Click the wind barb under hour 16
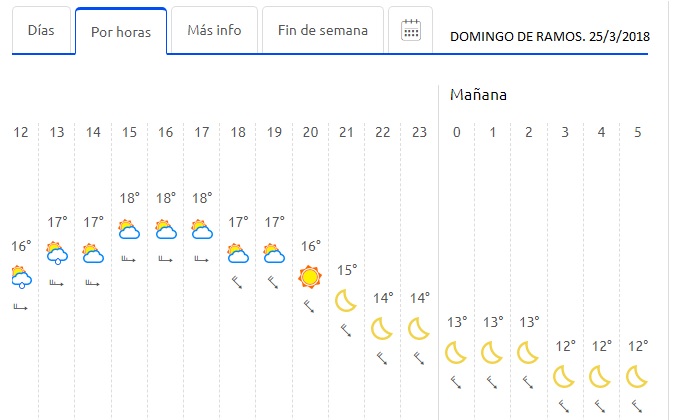Image resolution: width=676 pixels, height=420 pixels. click(x=166, y=259)
